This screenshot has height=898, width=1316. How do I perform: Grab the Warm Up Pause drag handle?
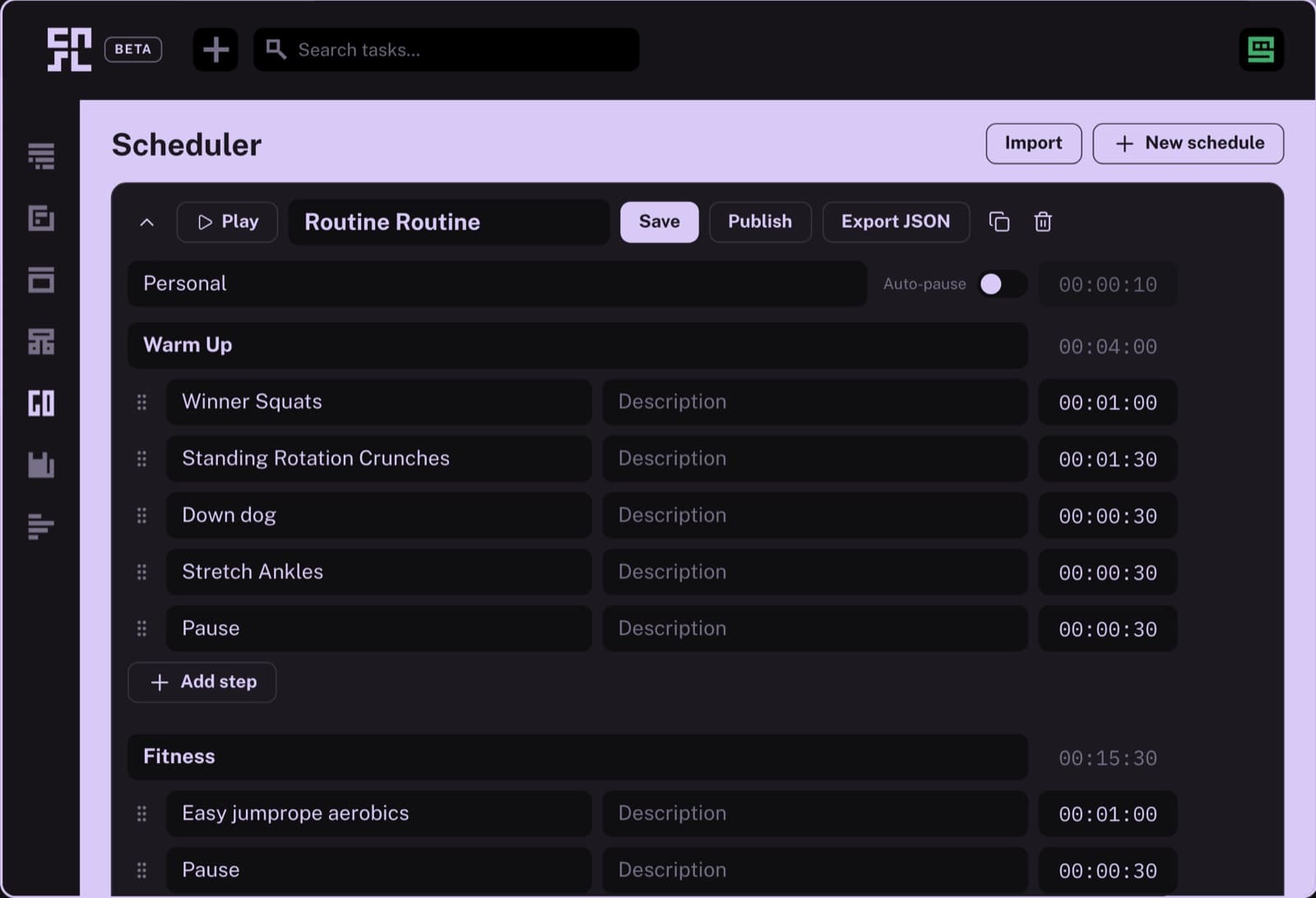(x=141, y=629)
